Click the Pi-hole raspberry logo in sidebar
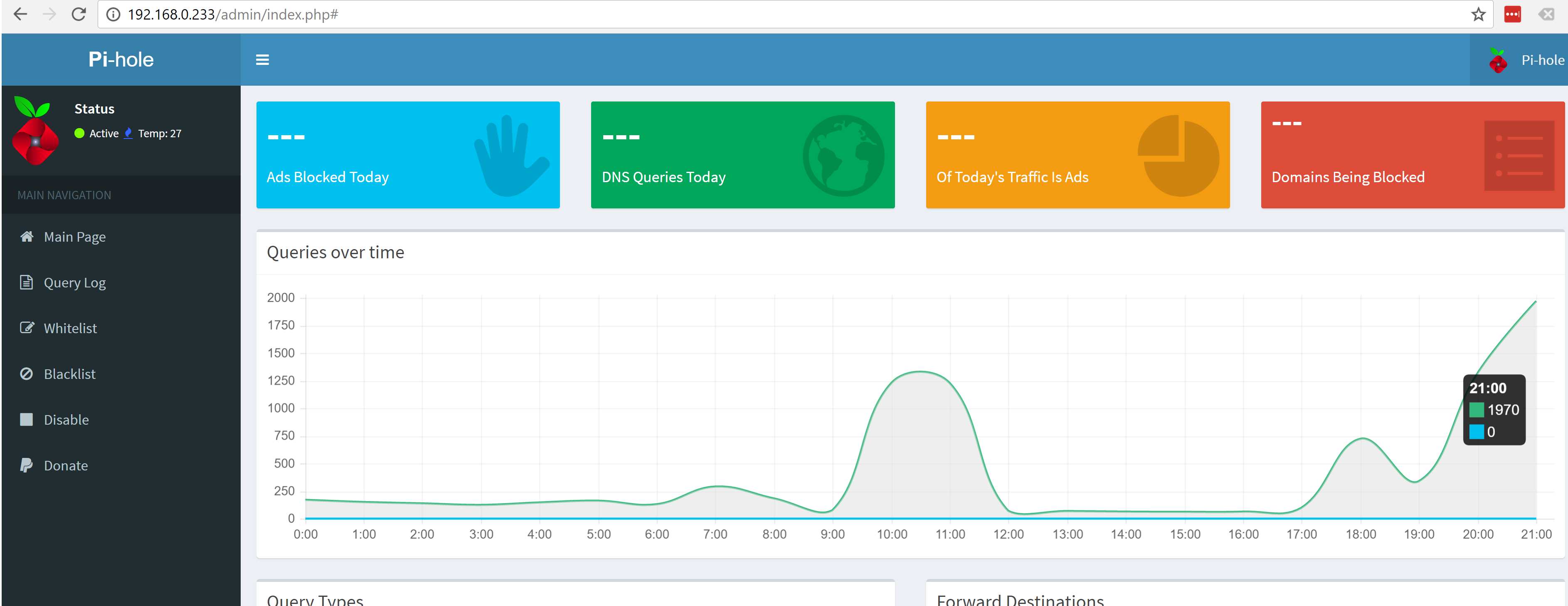 [35, 130]
